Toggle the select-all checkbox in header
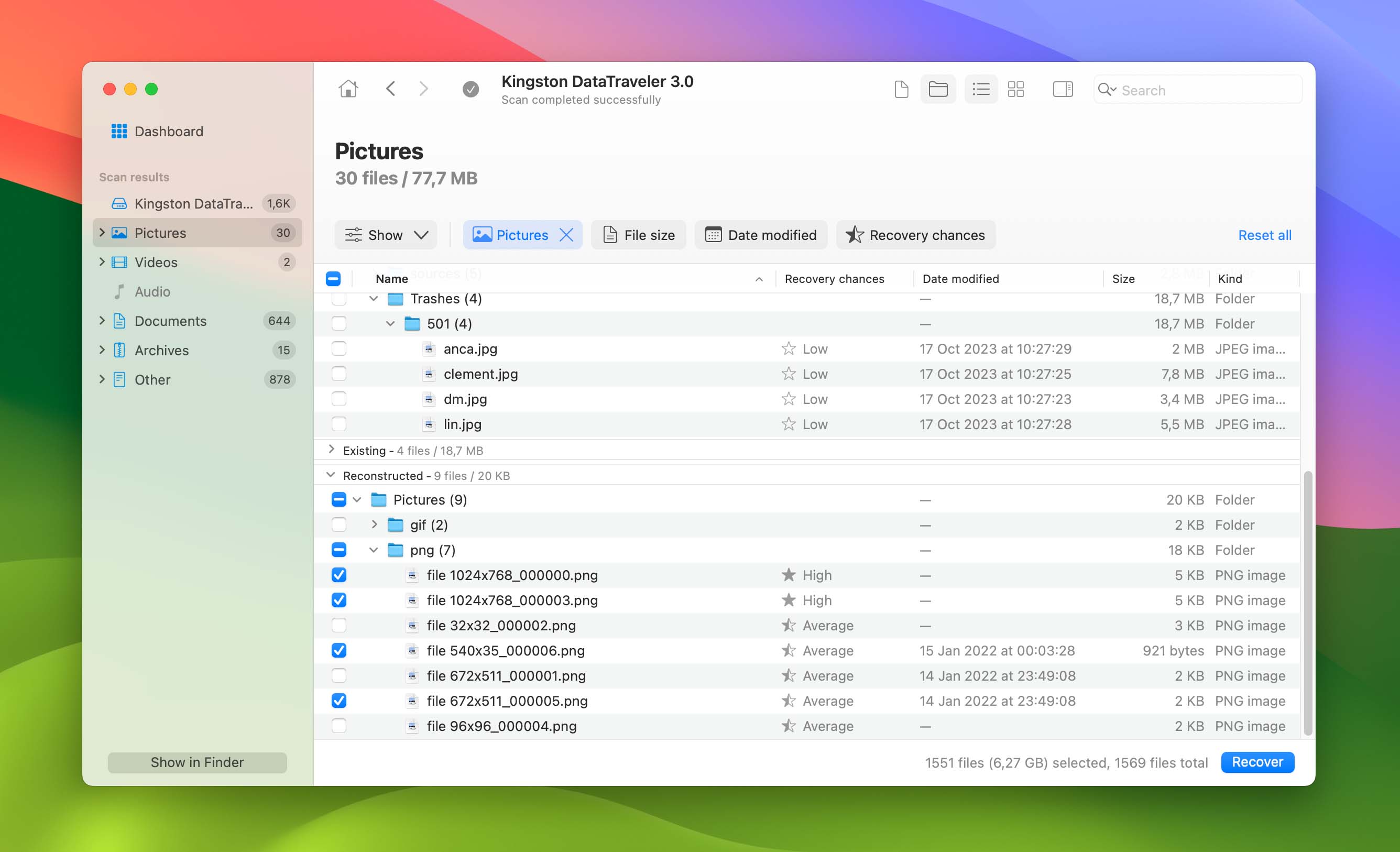 click(333, 279)
